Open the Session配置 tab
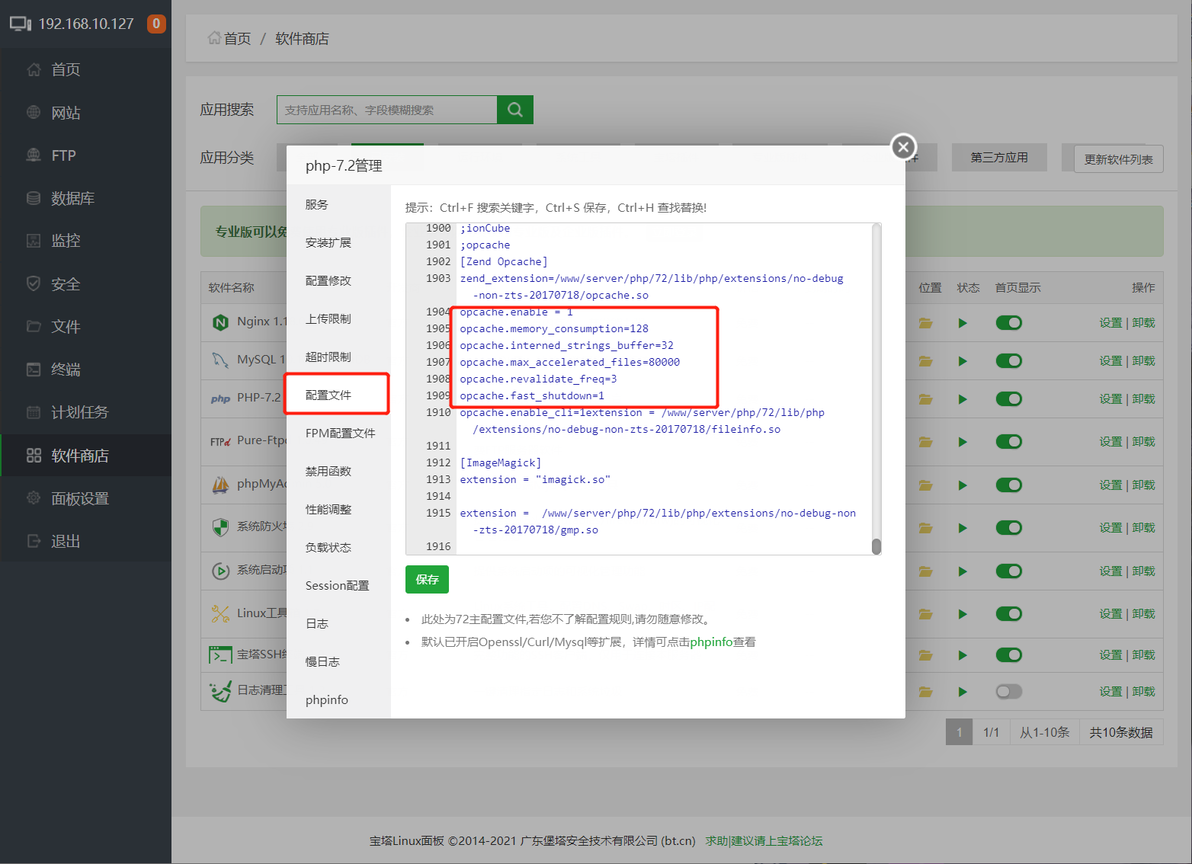Image resolution: width=1192 pixels, height=864 pixels. click(337, 585)
